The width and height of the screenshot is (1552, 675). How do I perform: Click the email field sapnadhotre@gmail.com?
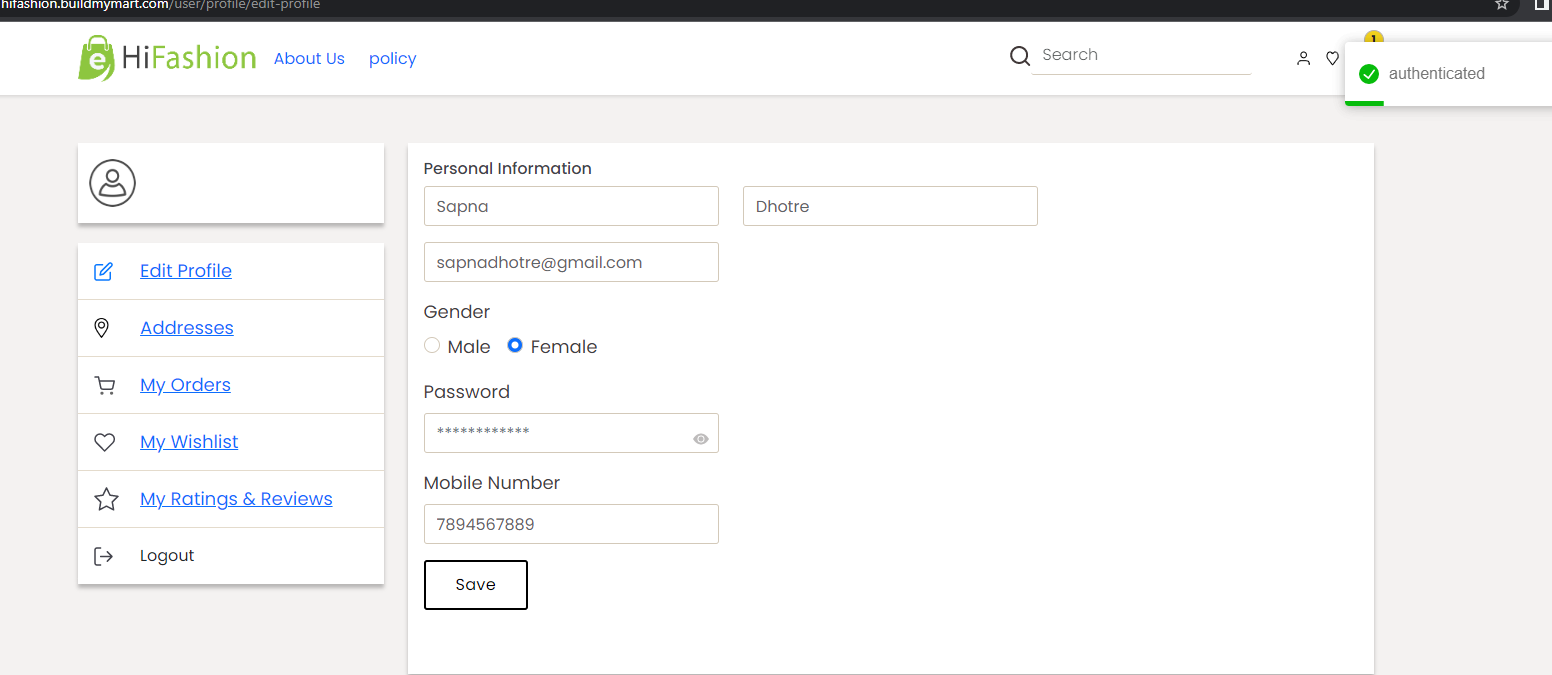571,262
